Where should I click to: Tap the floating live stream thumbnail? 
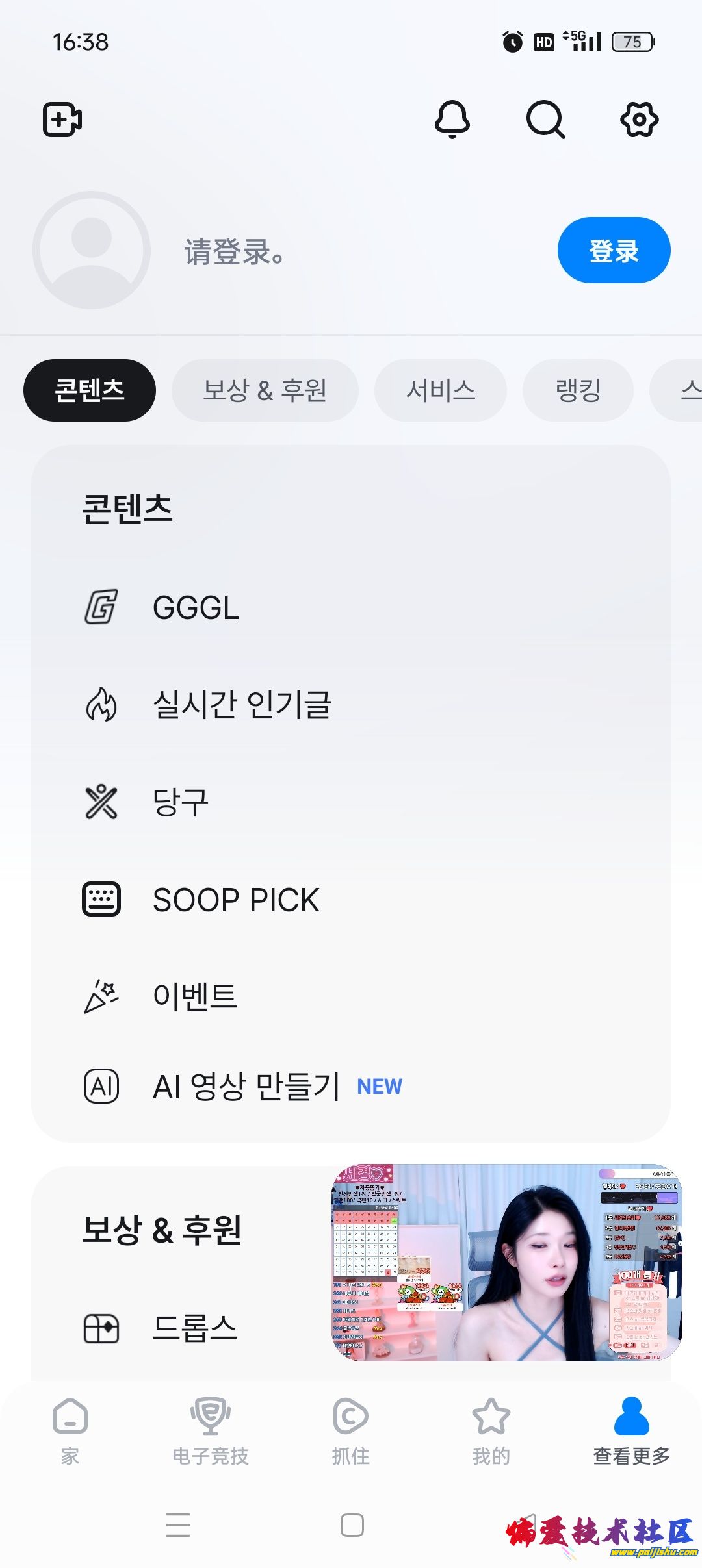pos(507,1263)
